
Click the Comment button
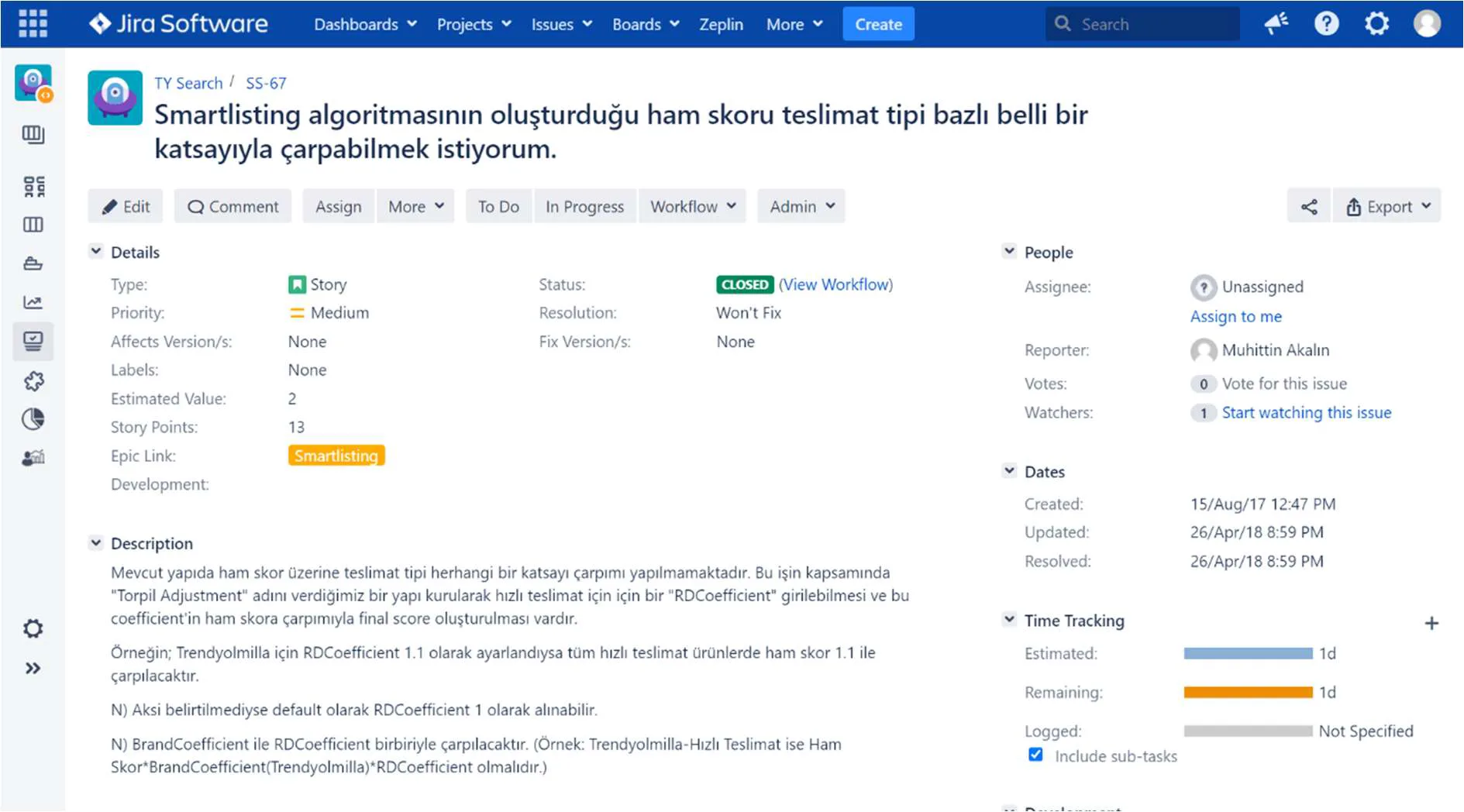(x=233, y=206)
